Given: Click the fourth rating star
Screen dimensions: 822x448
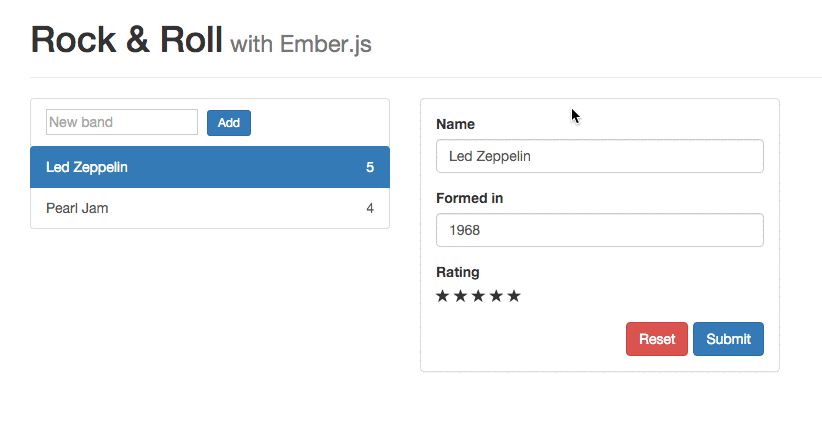Looking at the screenshot, I should 496,296.
